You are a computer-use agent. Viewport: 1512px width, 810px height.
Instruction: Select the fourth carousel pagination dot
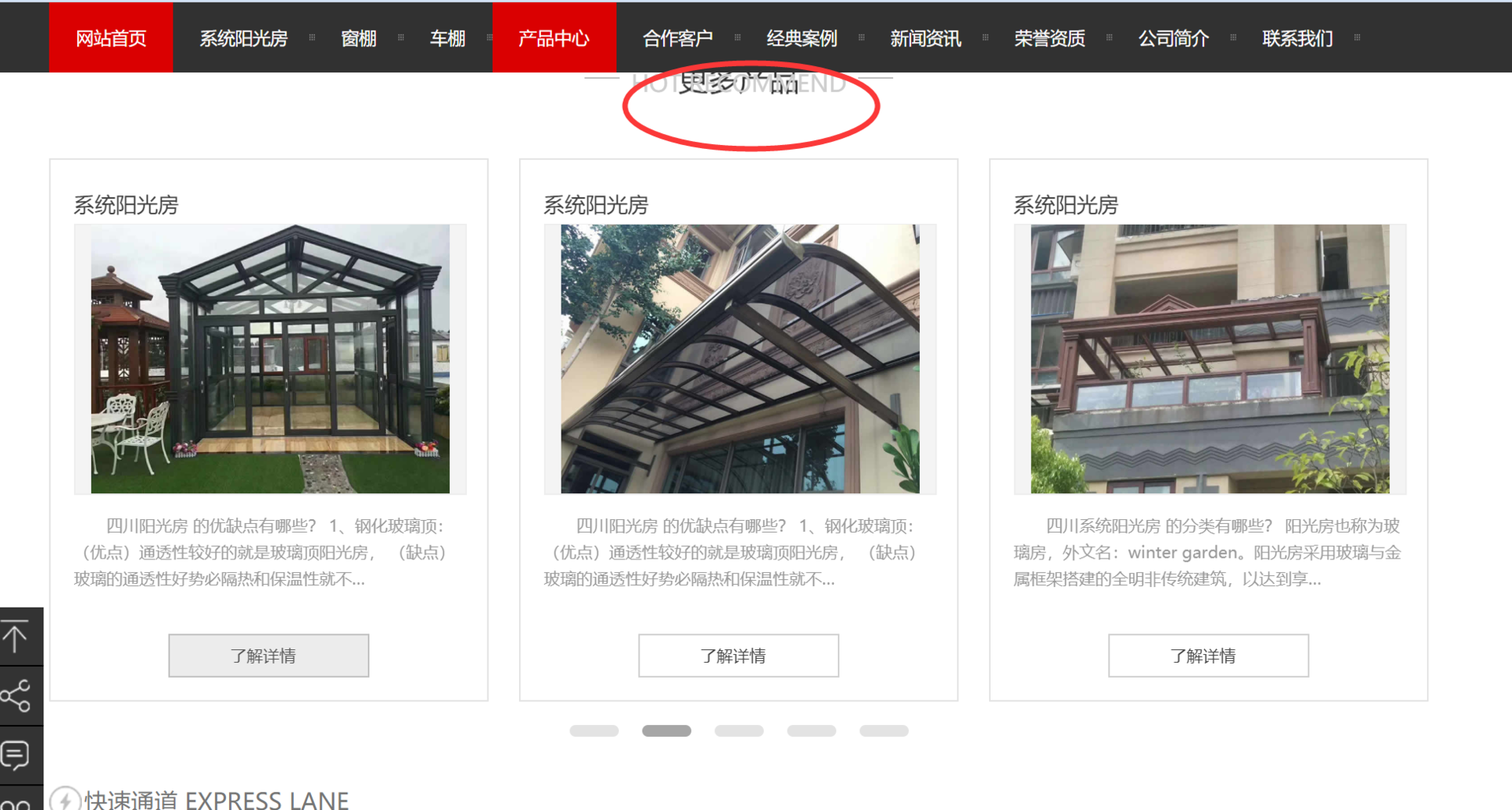[811, 731]
